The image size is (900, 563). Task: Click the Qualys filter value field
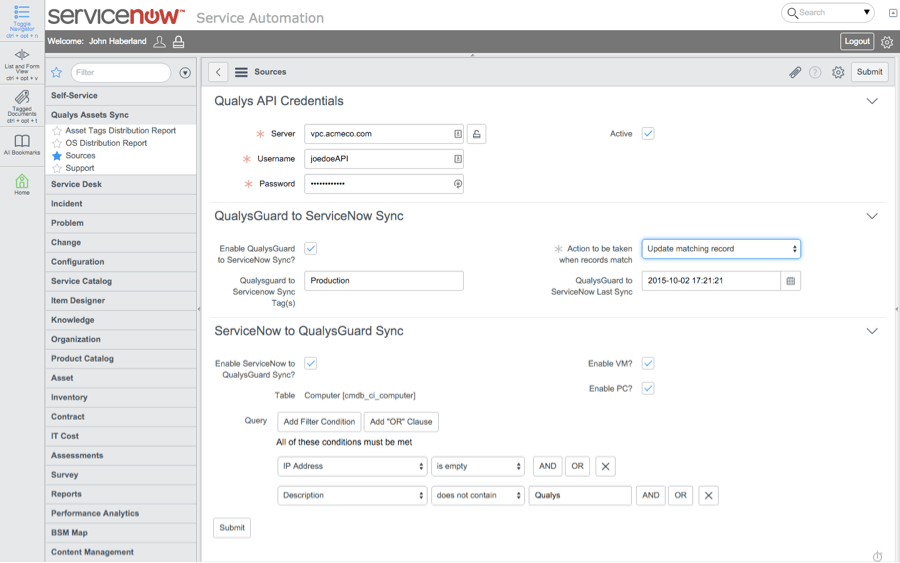click(580, 495)
